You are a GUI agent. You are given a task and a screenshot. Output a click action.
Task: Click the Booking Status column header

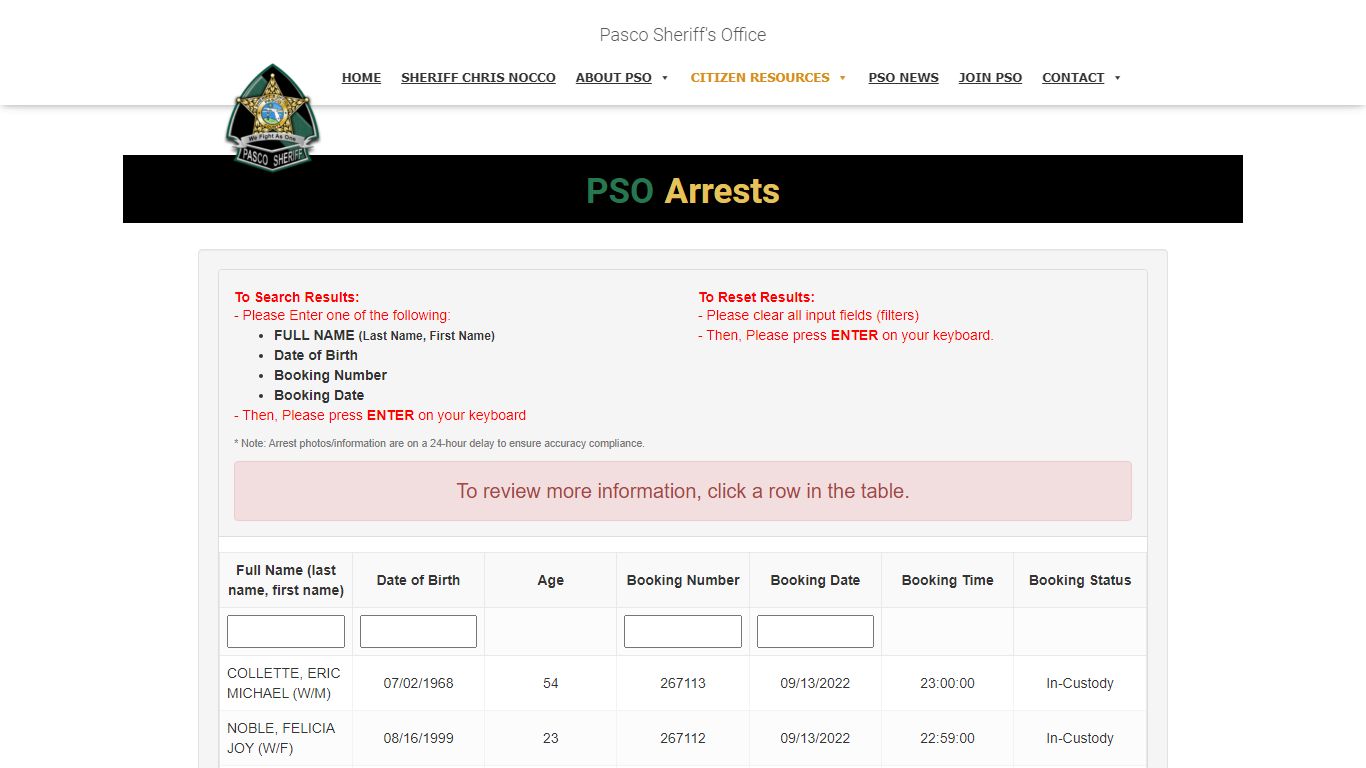(1080, 580)
